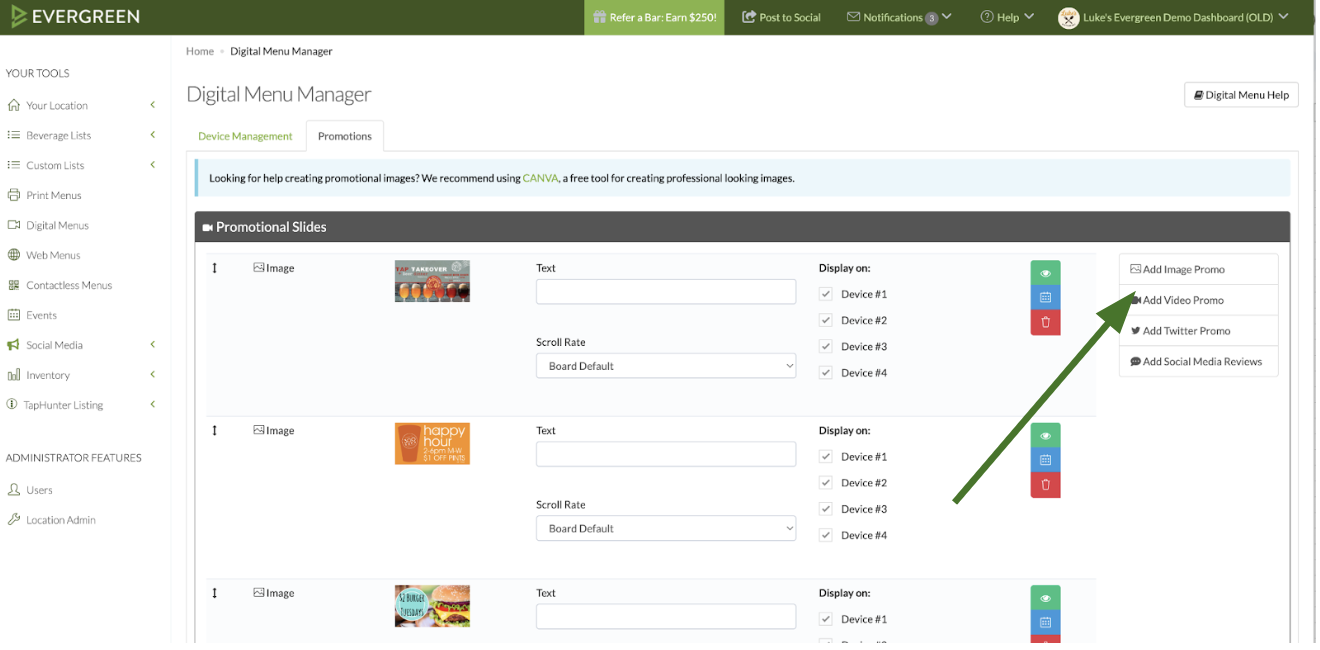The width and height of the screenshot is (1320, 650).
Task: Select the Promotions tab
Action: point(345,136)
